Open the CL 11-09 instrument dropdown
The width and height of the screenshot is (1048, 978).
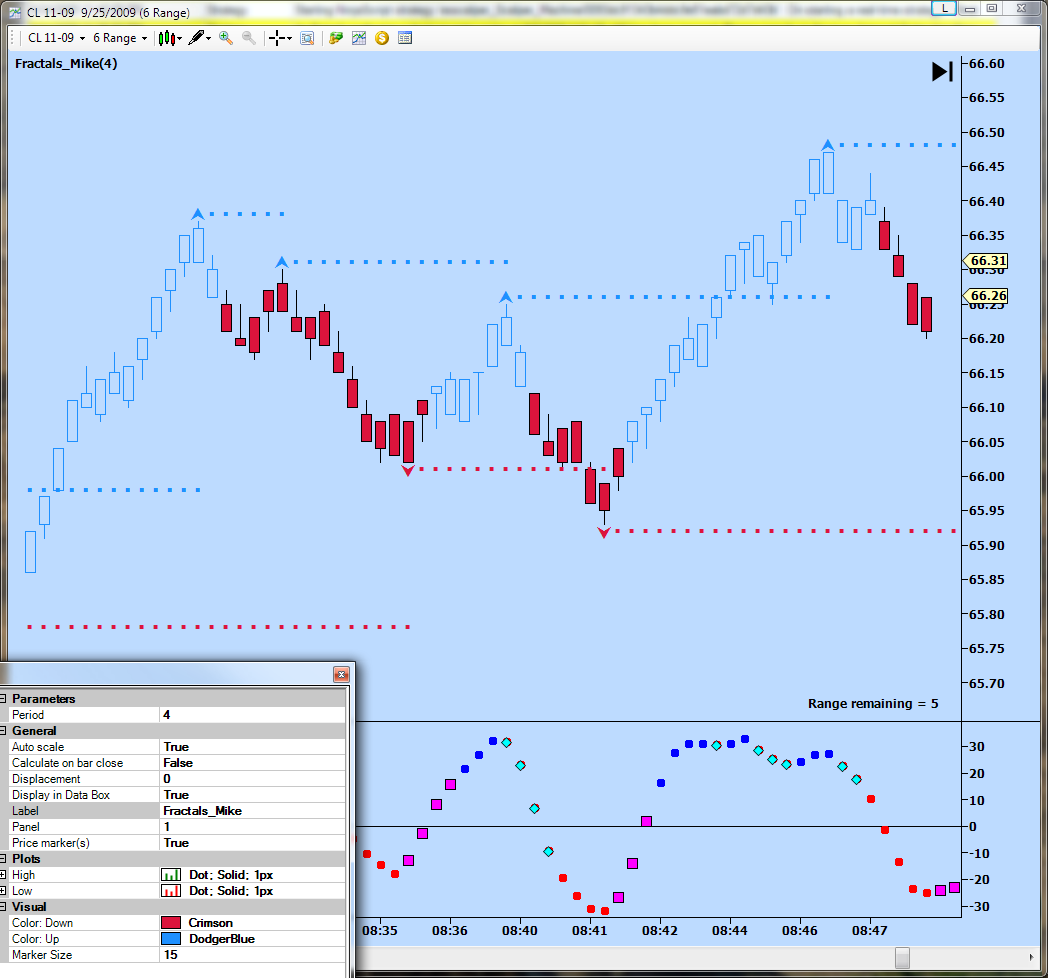tap(56, 38)
